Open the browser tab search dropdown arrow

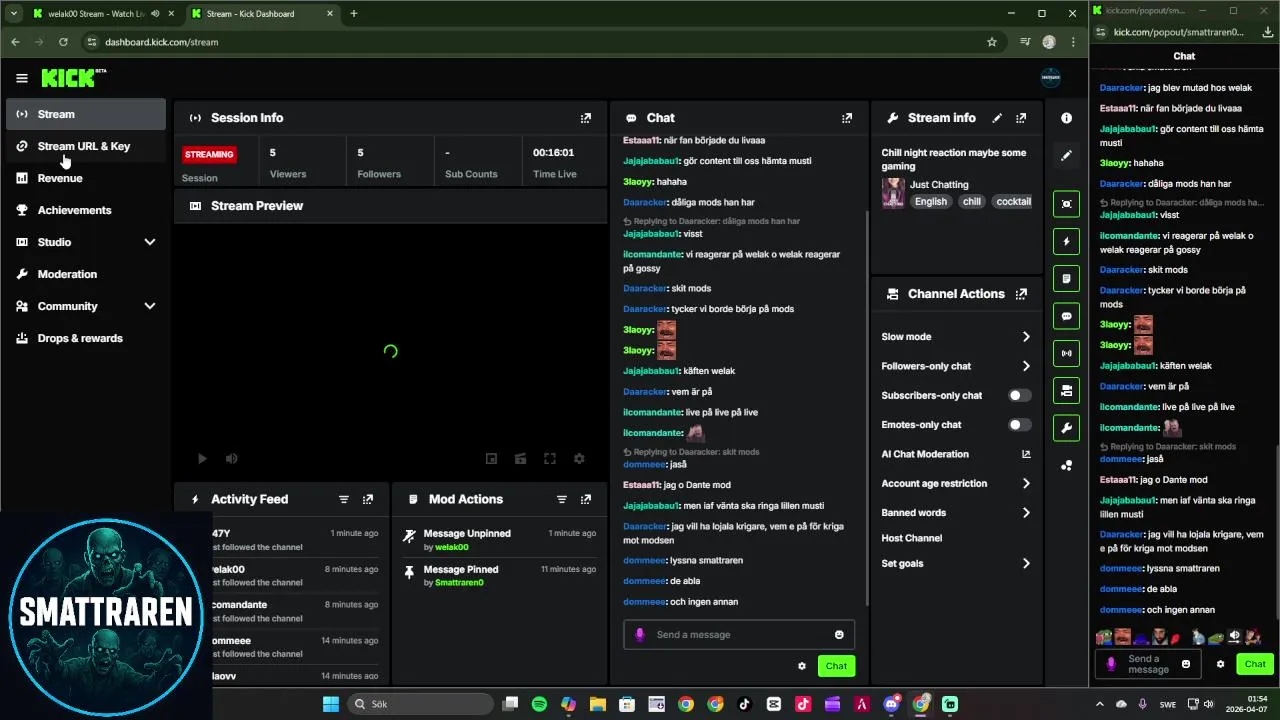[14, 13]
